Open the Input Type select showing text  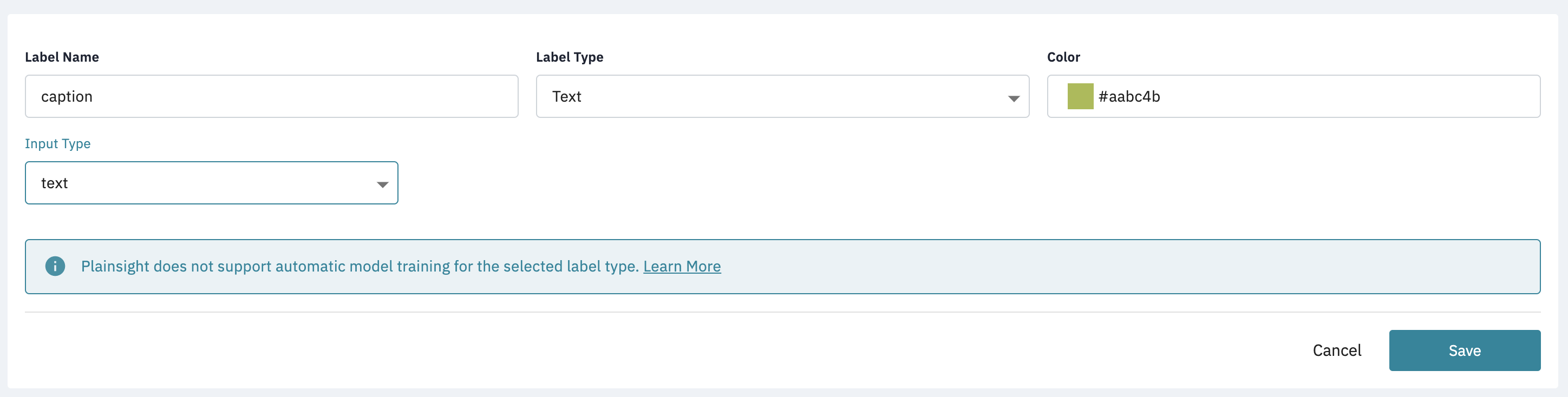point(211,183)
